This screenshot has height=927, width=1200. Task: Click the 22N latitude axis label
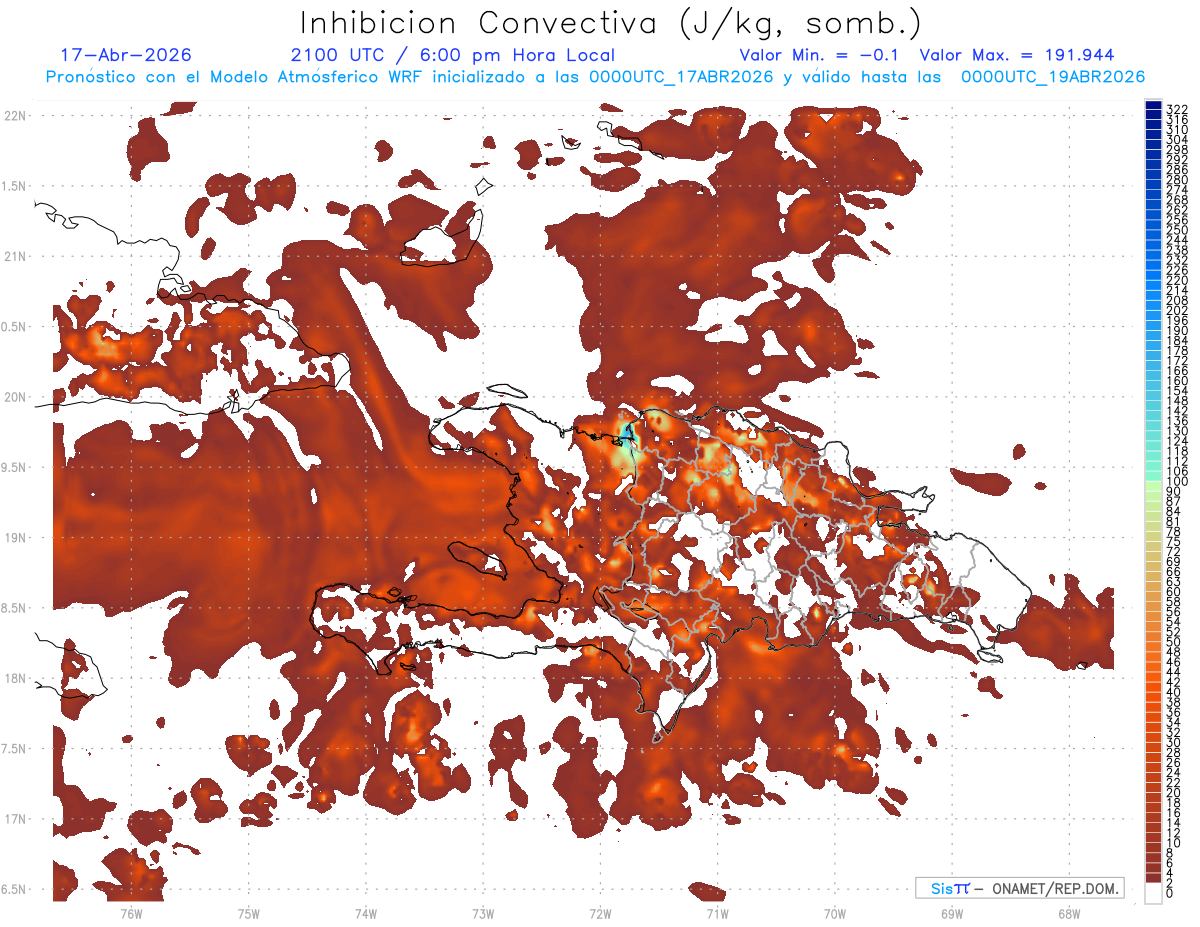(15, 116)
